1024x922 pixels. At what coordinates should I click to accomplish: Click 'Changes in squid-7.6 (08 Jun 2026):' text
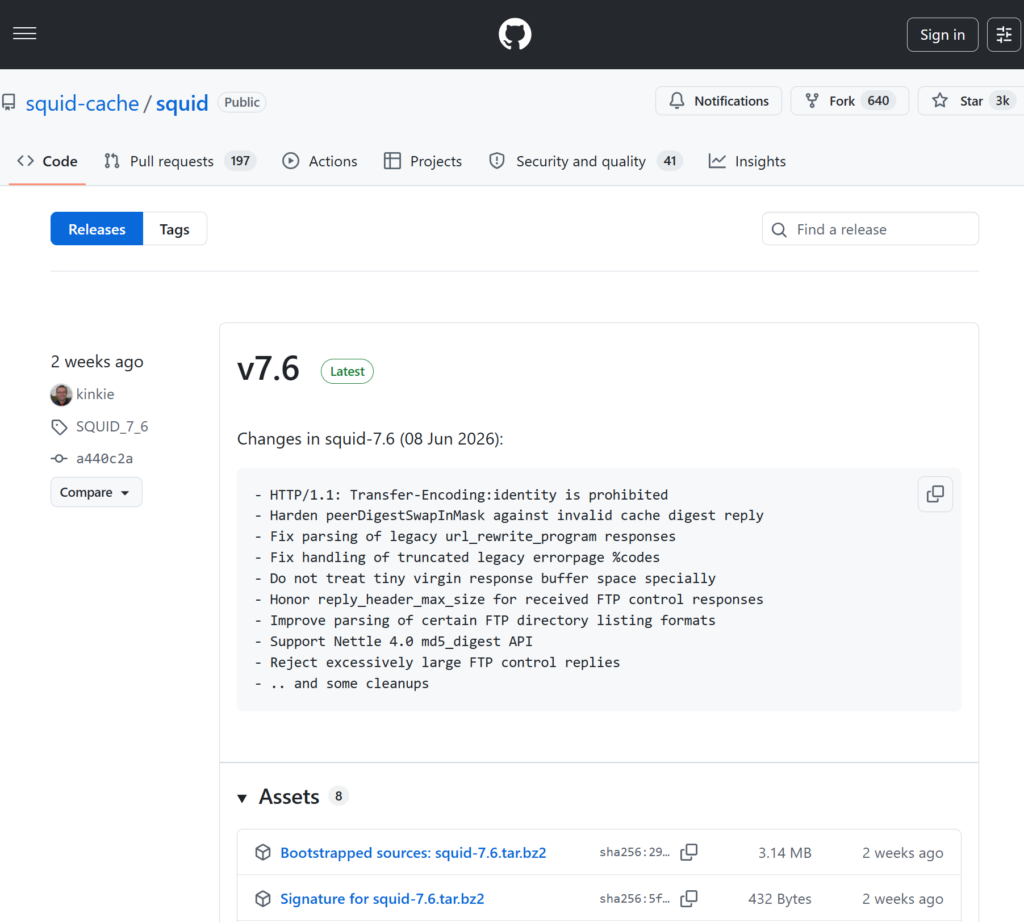pyautogui.click(x=370, y=439)
